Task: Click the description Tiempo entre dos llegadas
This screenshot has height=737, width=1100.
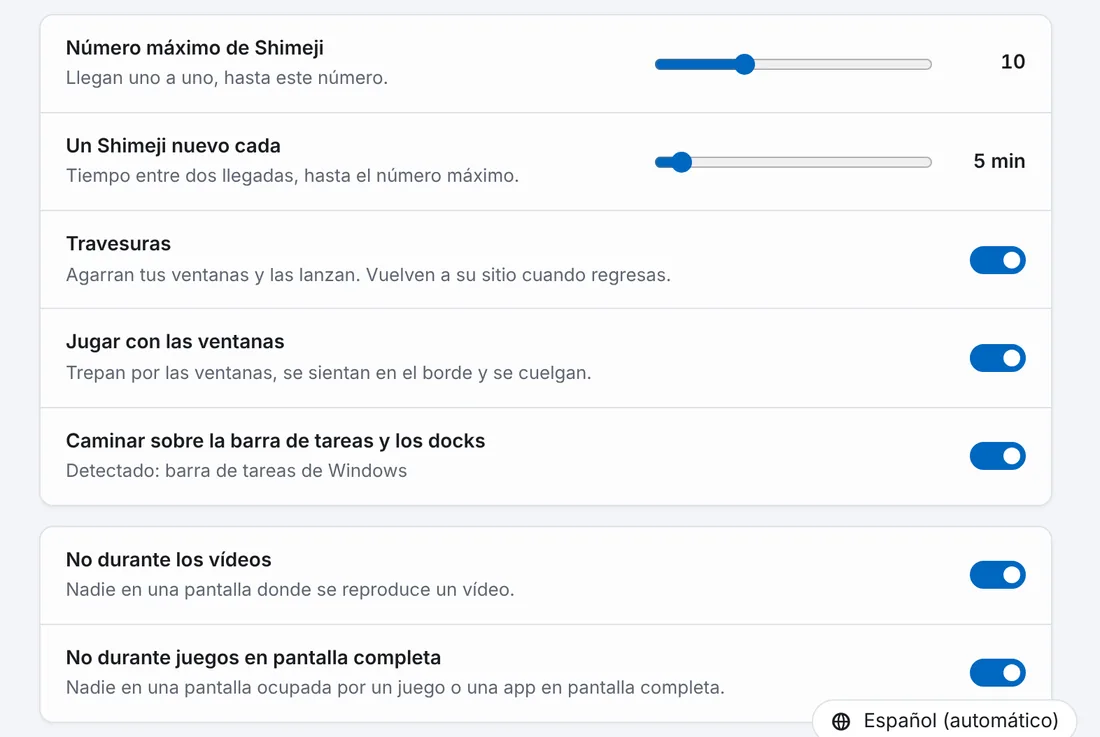Action: pos(293,175)
